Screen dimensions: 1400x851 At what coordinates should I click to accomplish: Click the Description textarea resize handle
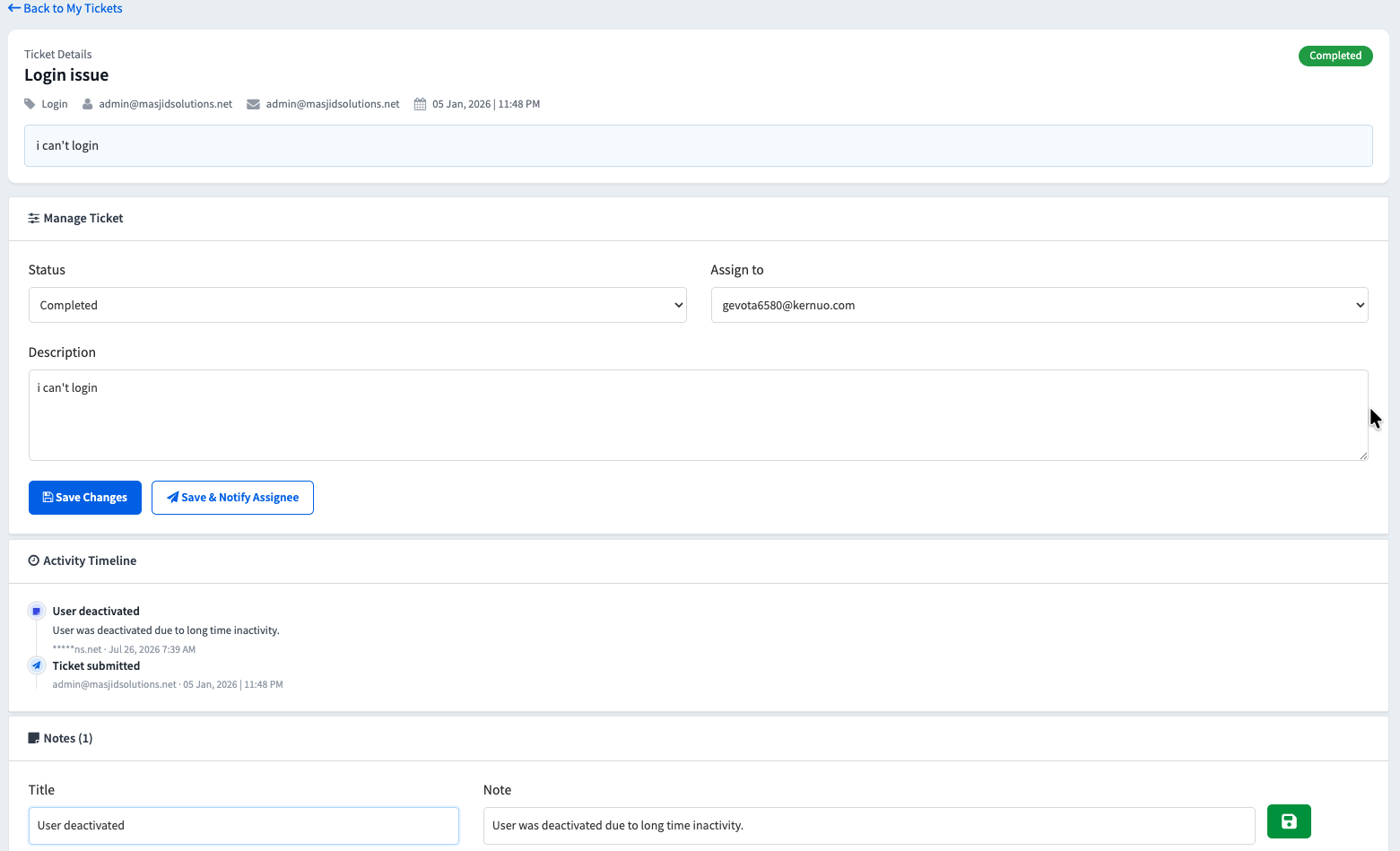coord(1362,455)
